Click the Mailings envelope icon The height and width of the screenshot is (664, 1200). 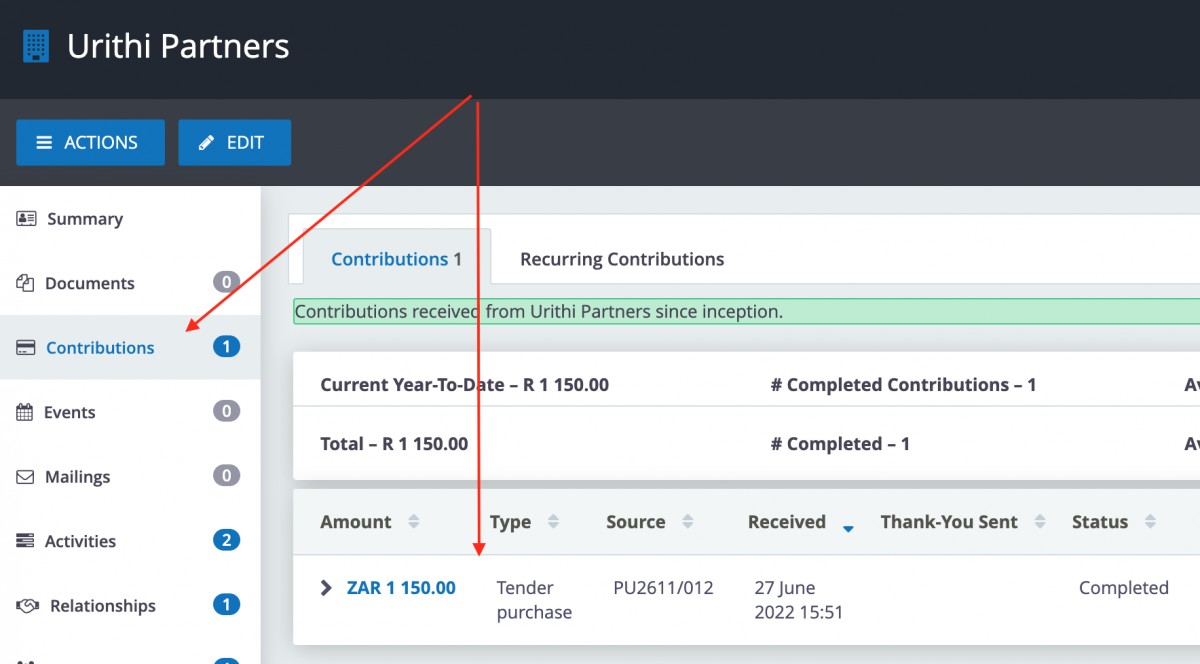[x=25, y=477]
